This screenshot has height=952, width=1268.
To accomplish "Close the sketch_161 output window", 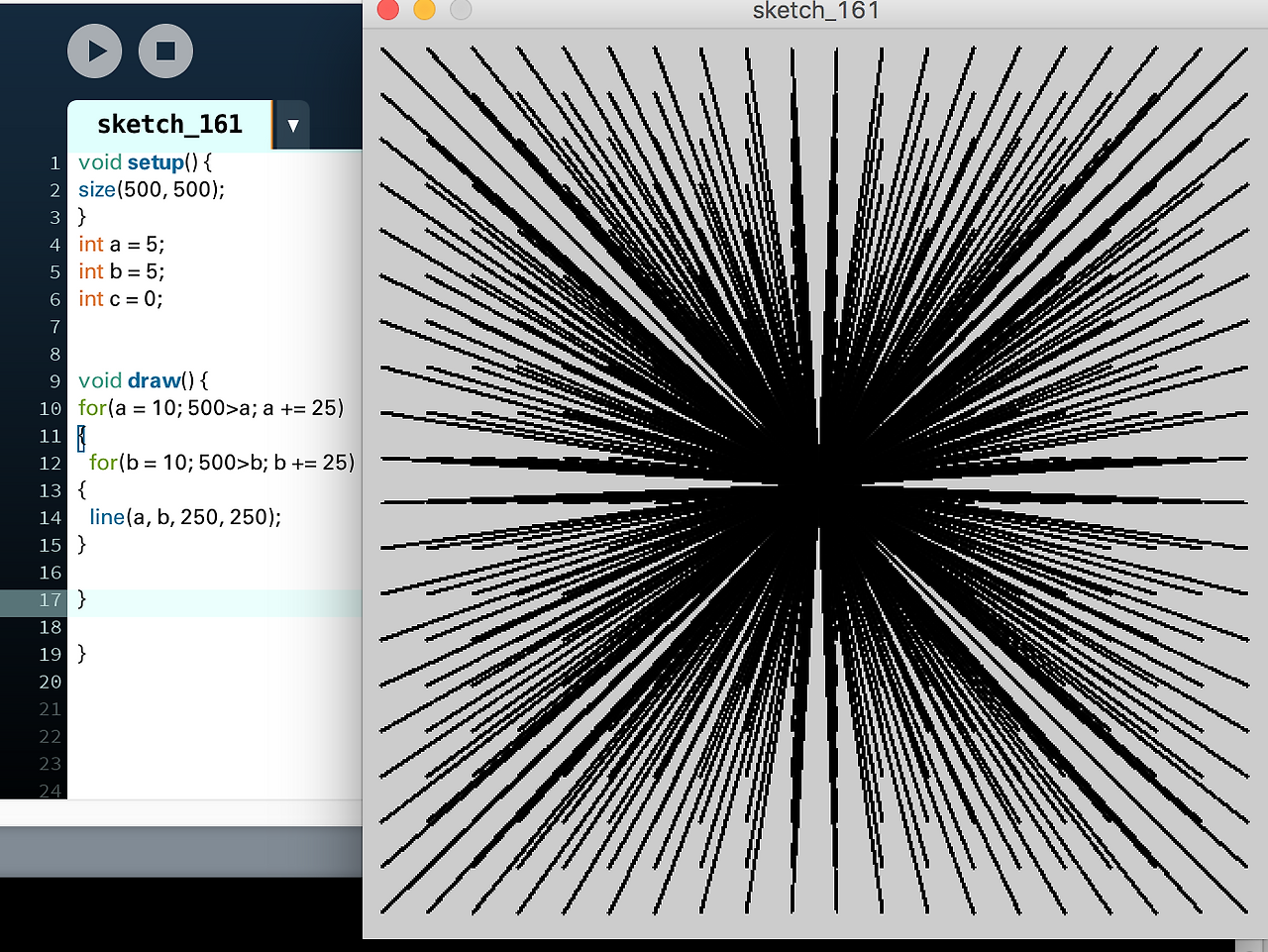I will click(388, 10).
